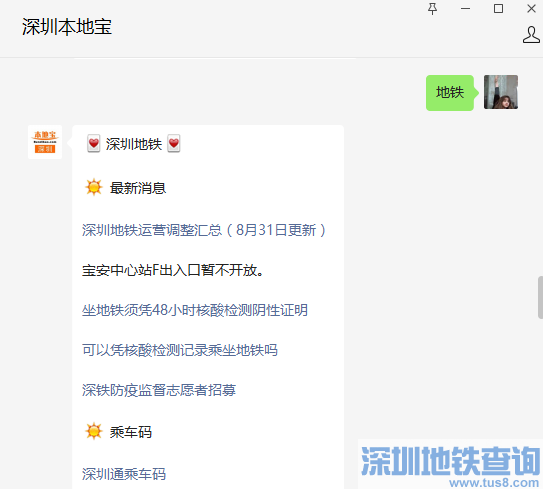This screenshot has height=489, width=543.
Task: Click the heart card emoji before 深圳地铁
Action: tap(94, 144)
